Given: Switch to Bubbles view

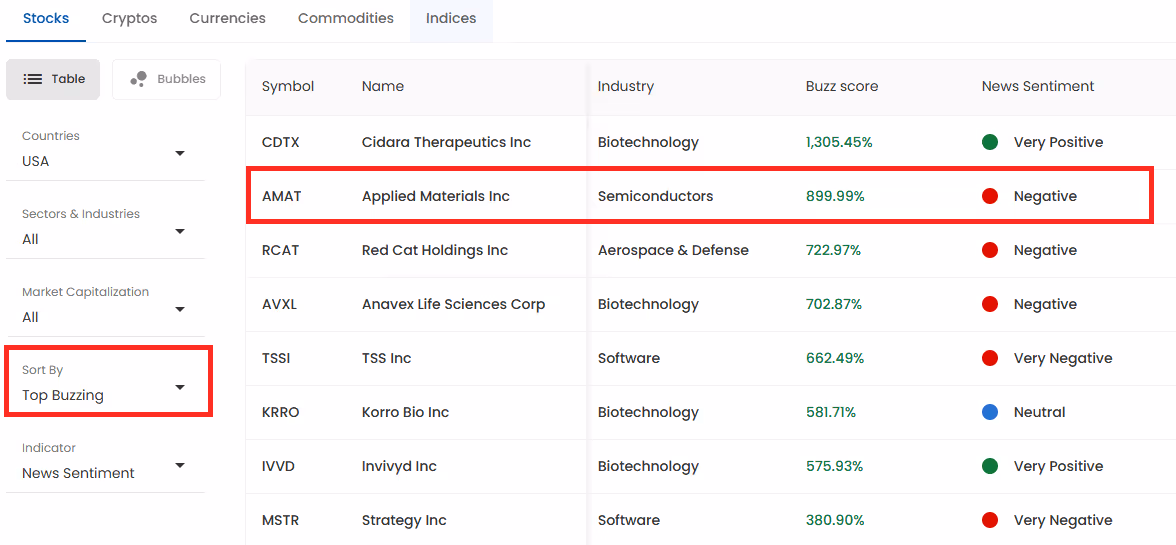Looking at the screenshot, I should 167,79.
